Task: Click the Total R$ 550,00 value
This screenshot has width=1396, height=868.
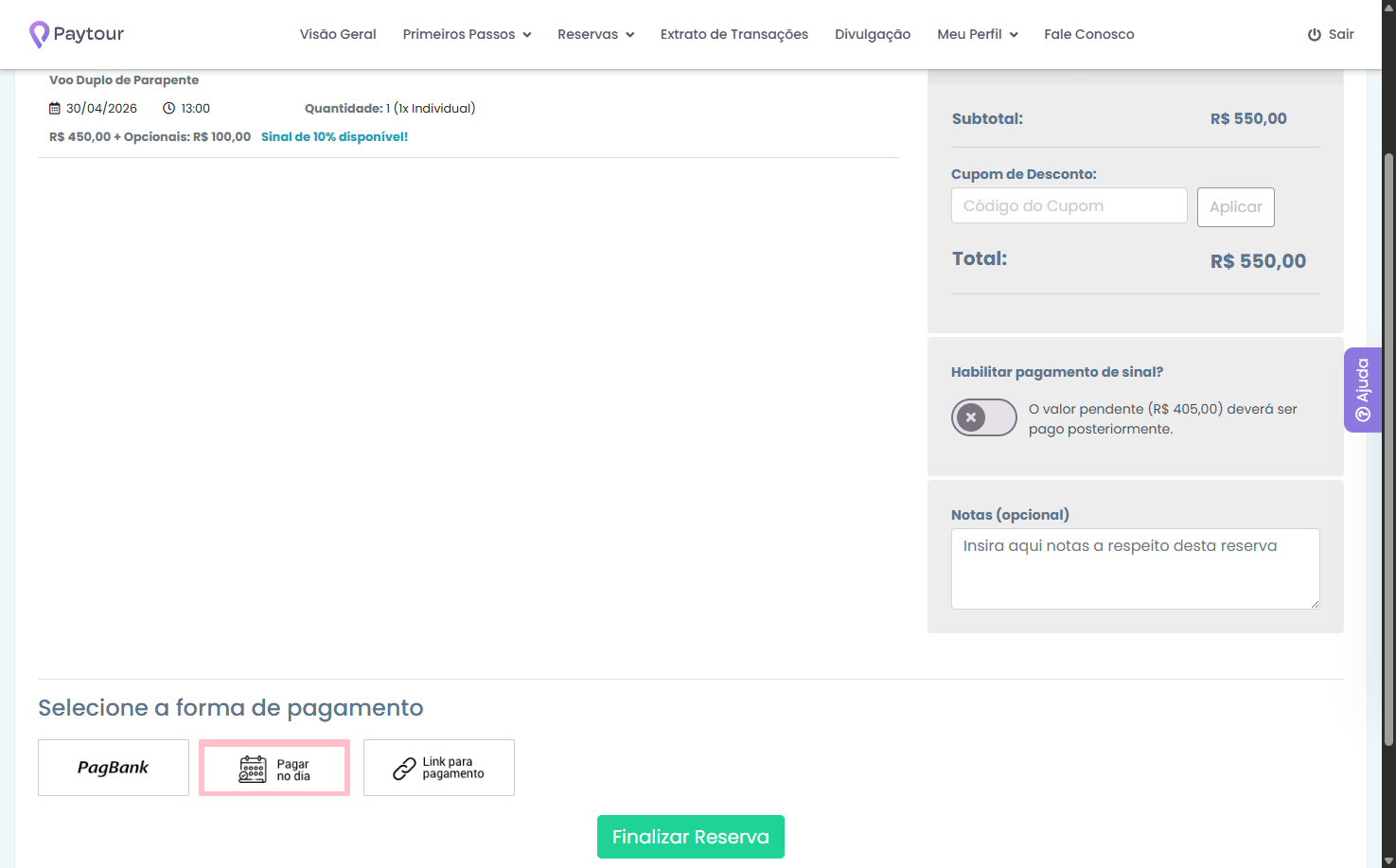Action: pos(1258,261)
